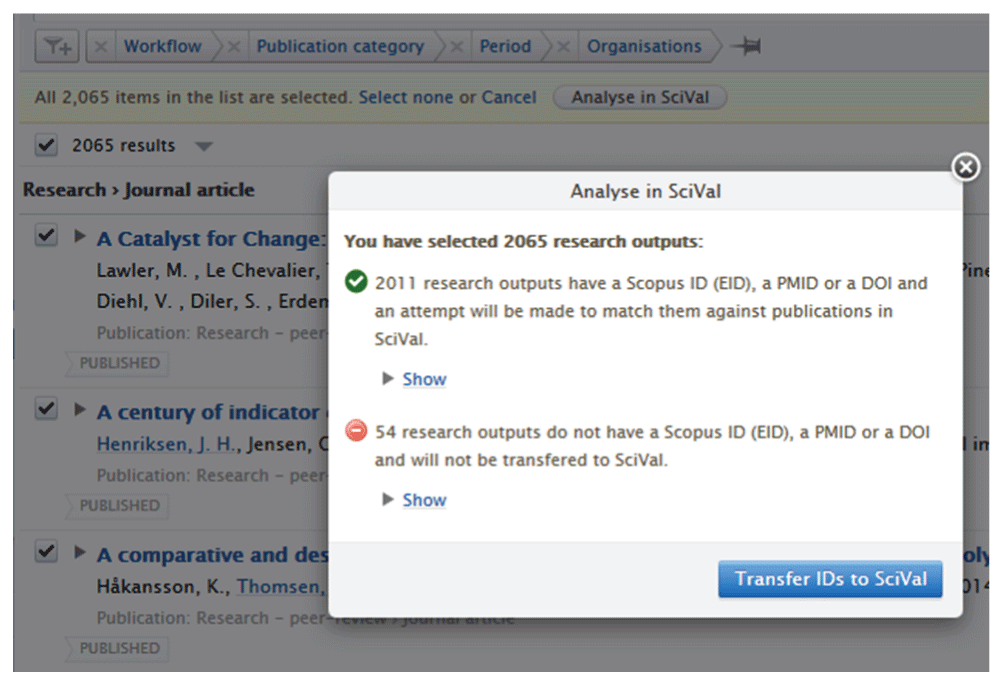This screenshot has height=683, width=1000.
Task: Expand Show under 54 unmatched research outputs
Action: tap(424, 500)
